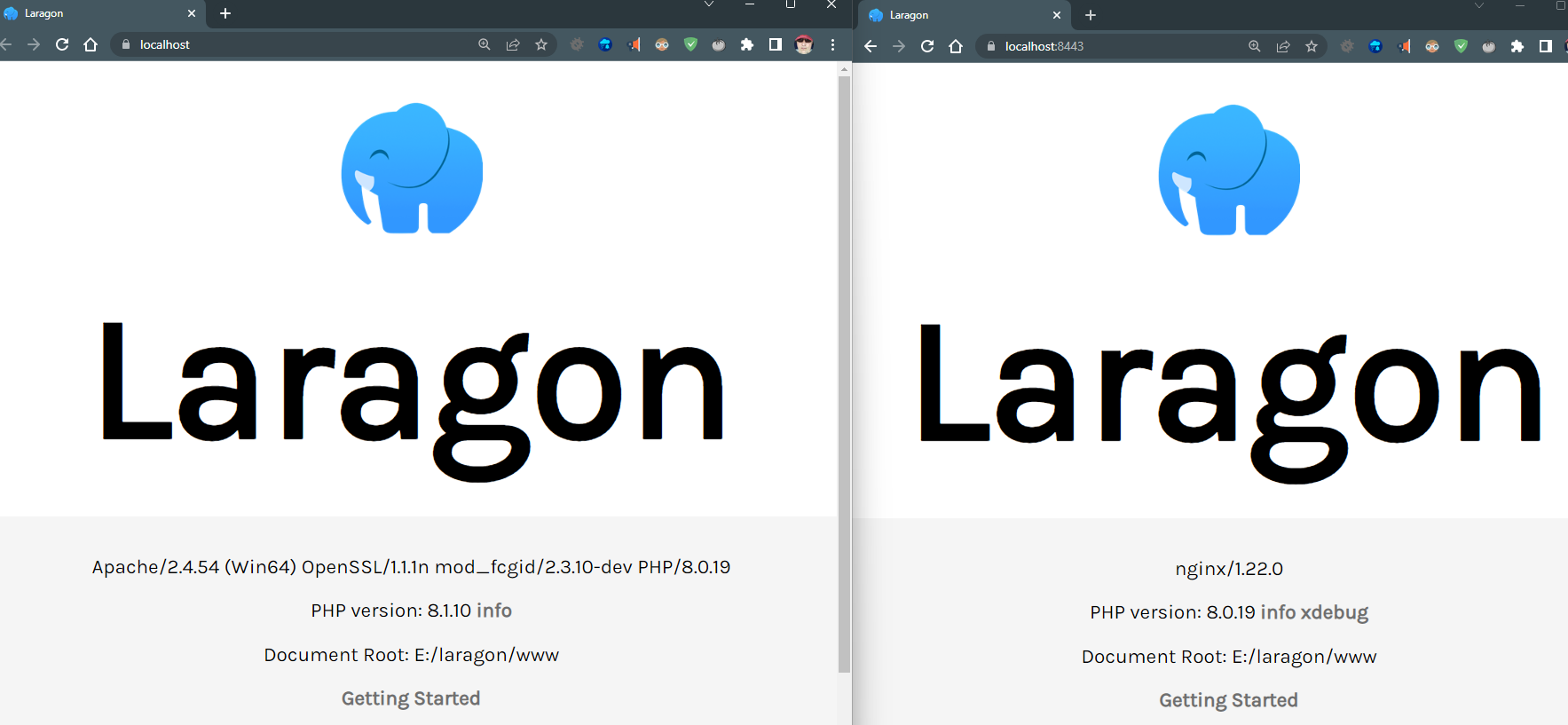Viewport: 1568px width, 725px height.
Task: Reload the localhost page in the left window
Action: [62, 44]
